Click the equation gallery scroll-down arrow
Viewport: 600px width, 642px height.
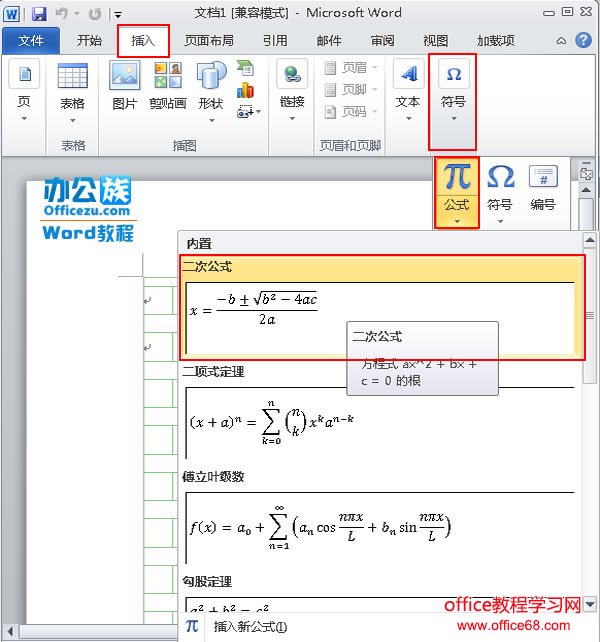tap(590, 604)
